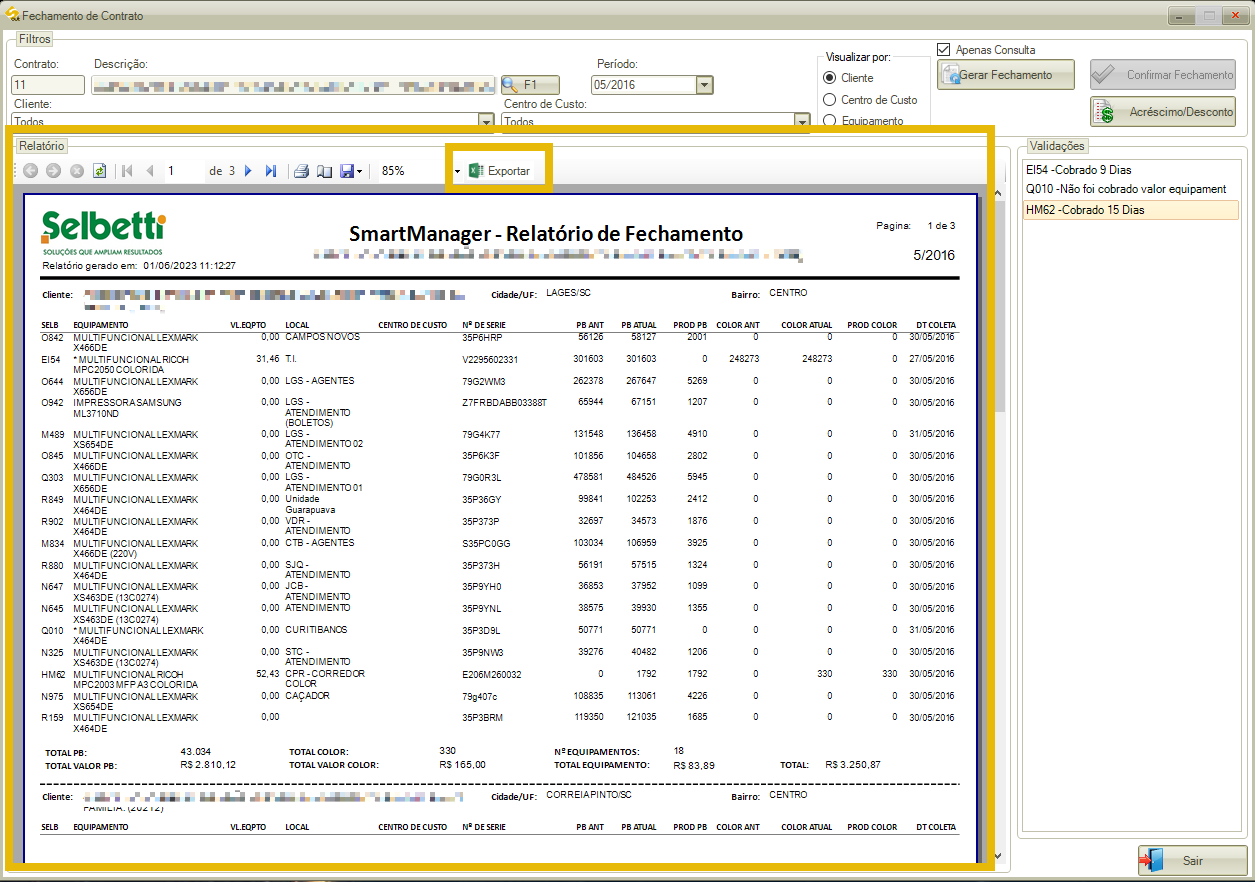The width and height of the screenshot is (1255, 882).
Task: Select the Centro de Custo radio option
Action: tap(829, 100)
